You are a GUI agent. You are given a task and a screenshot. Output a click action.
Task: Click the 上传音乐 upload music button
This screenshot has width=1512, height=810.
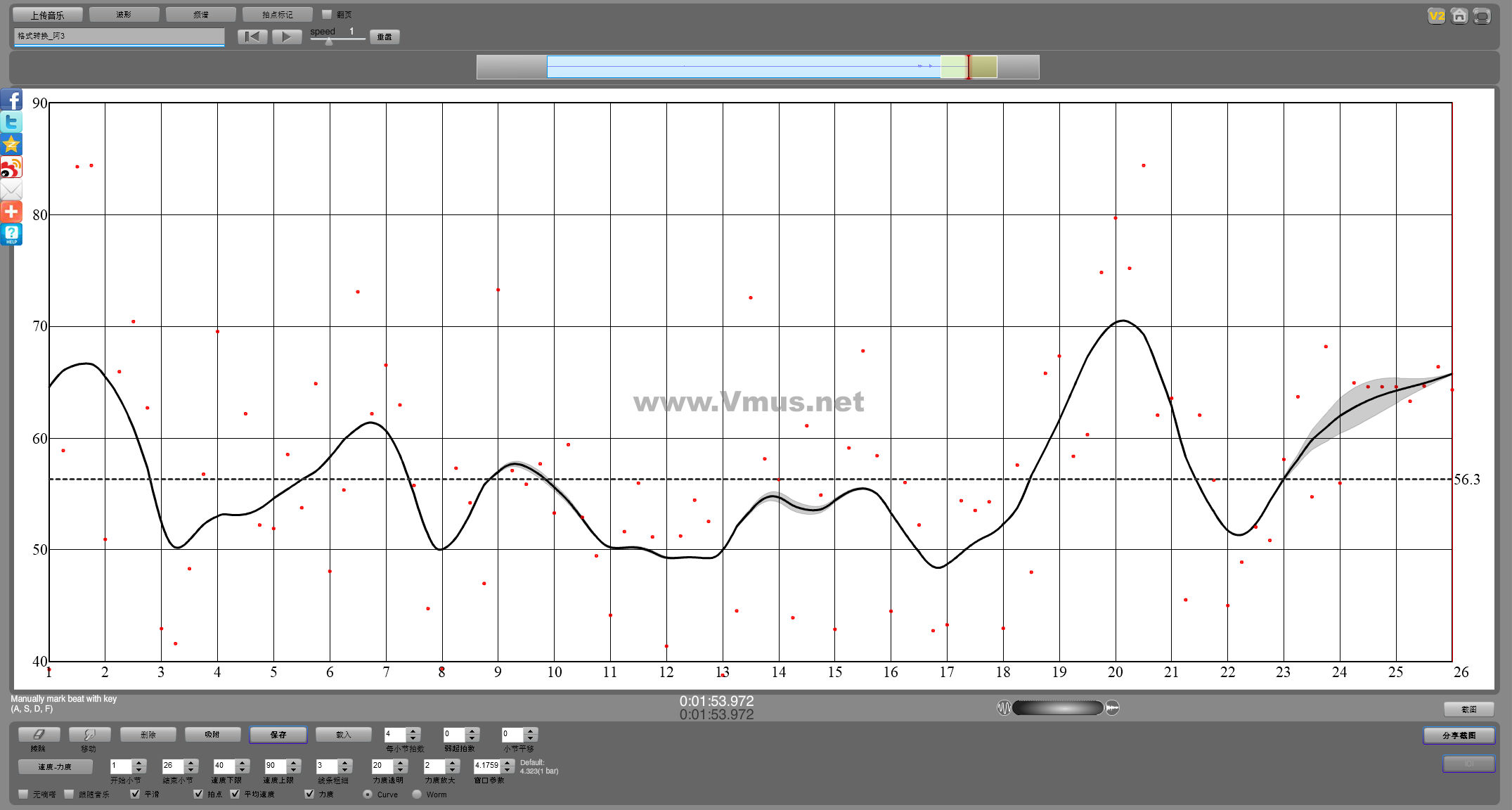[47, 15]
